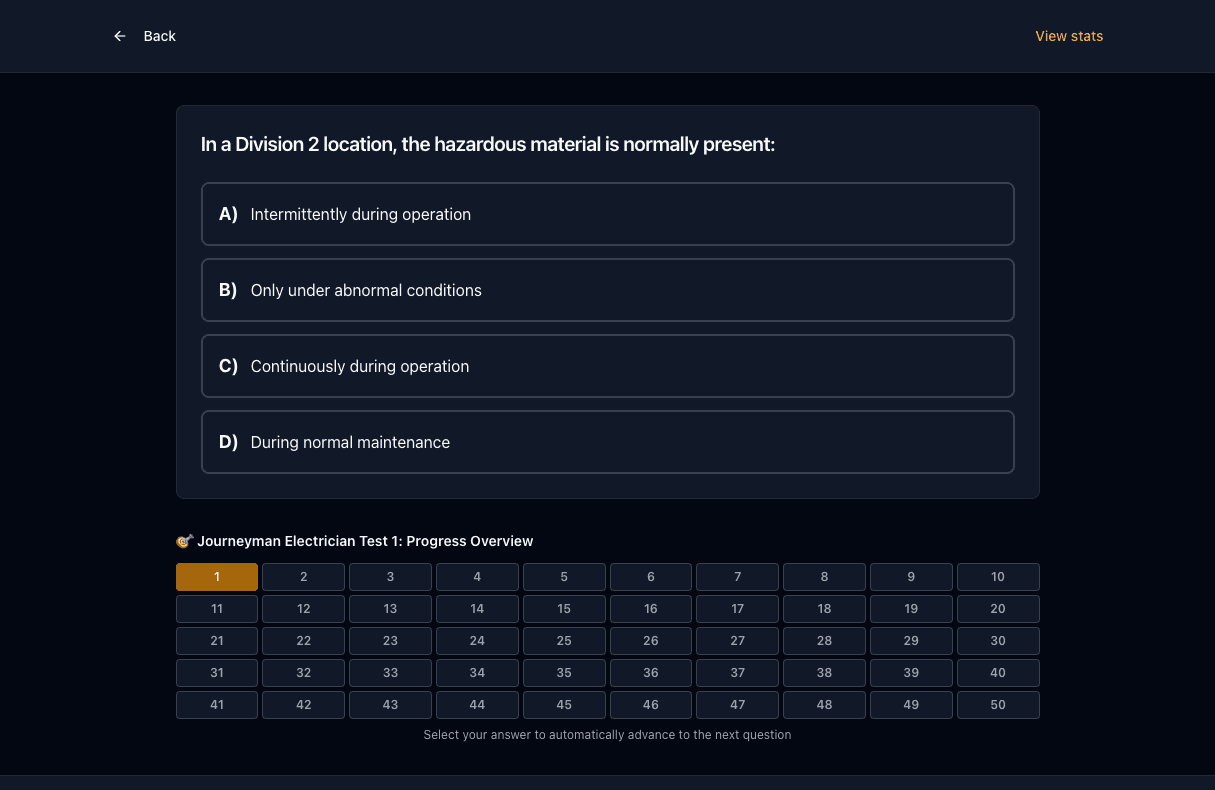1215x790 pixels.
Task: Navigate to question 43
Action: click(x=390, y=705)
